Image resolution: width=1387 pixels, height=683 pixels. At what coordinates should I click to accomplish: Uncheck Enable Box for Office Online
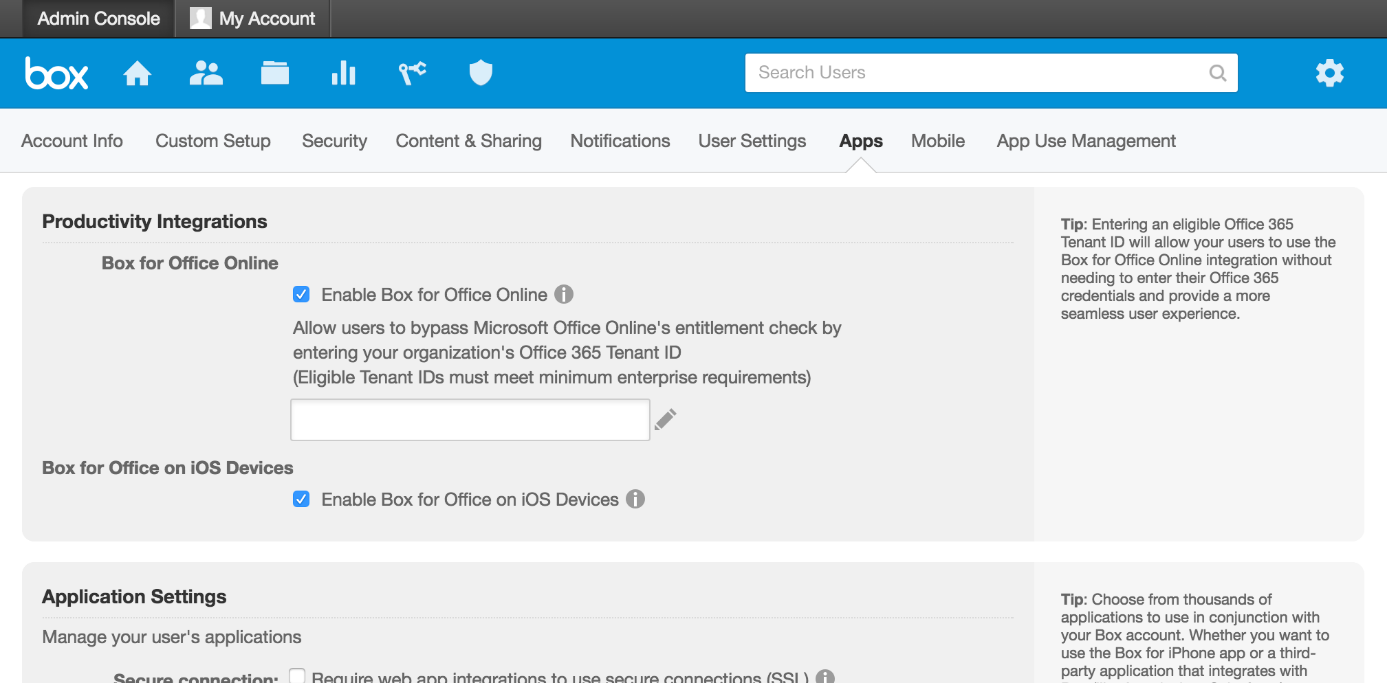point(301,294)
